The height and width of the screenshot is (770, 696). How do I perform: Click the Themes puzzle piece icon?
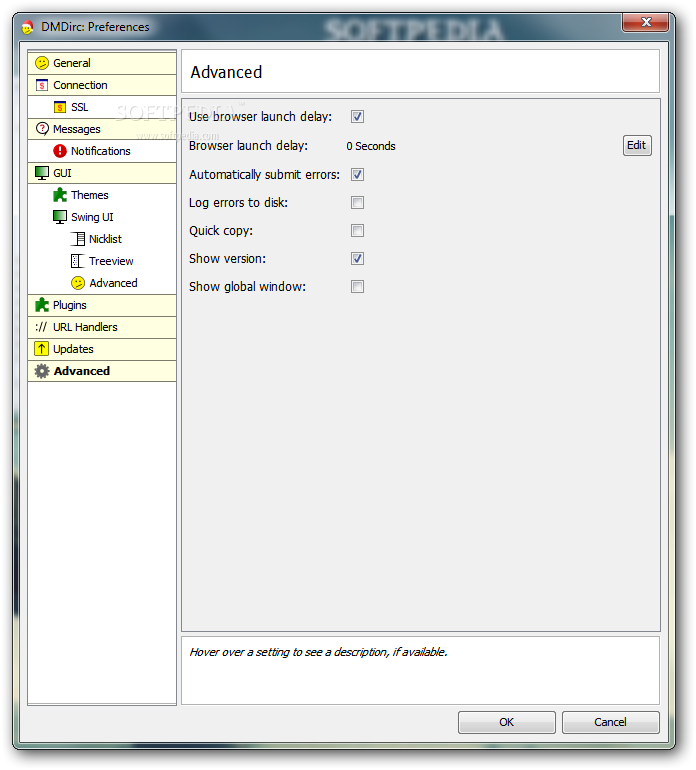click(x=60, y=195)
